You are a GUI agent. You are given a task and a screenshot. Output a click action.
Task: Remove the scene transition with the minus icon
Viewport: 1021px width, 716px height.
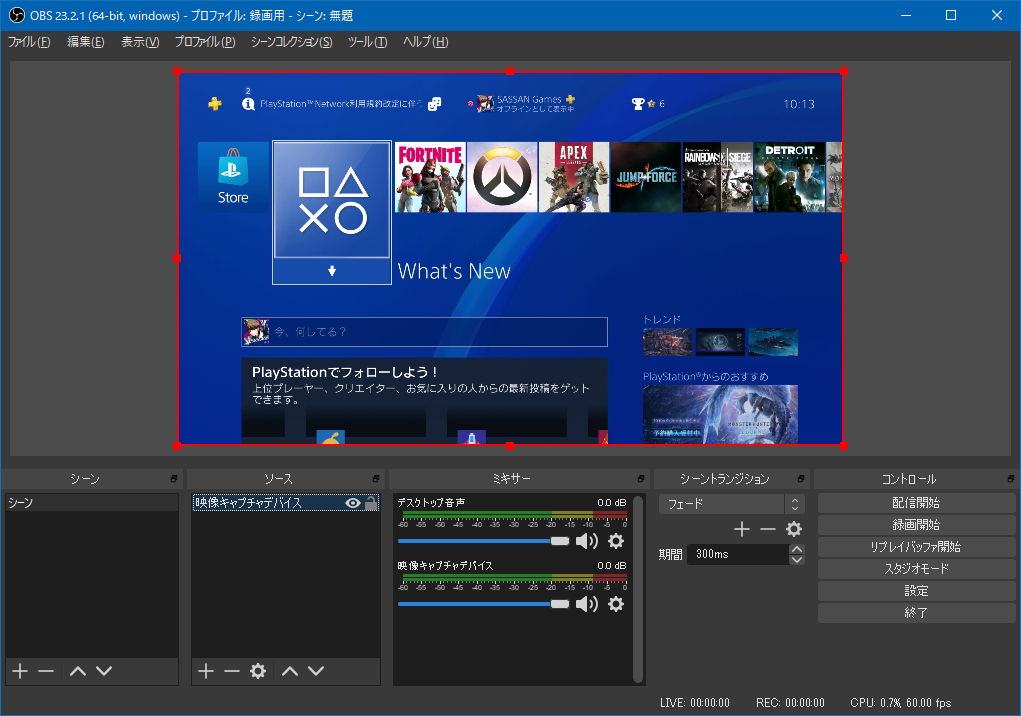(768, 529)
